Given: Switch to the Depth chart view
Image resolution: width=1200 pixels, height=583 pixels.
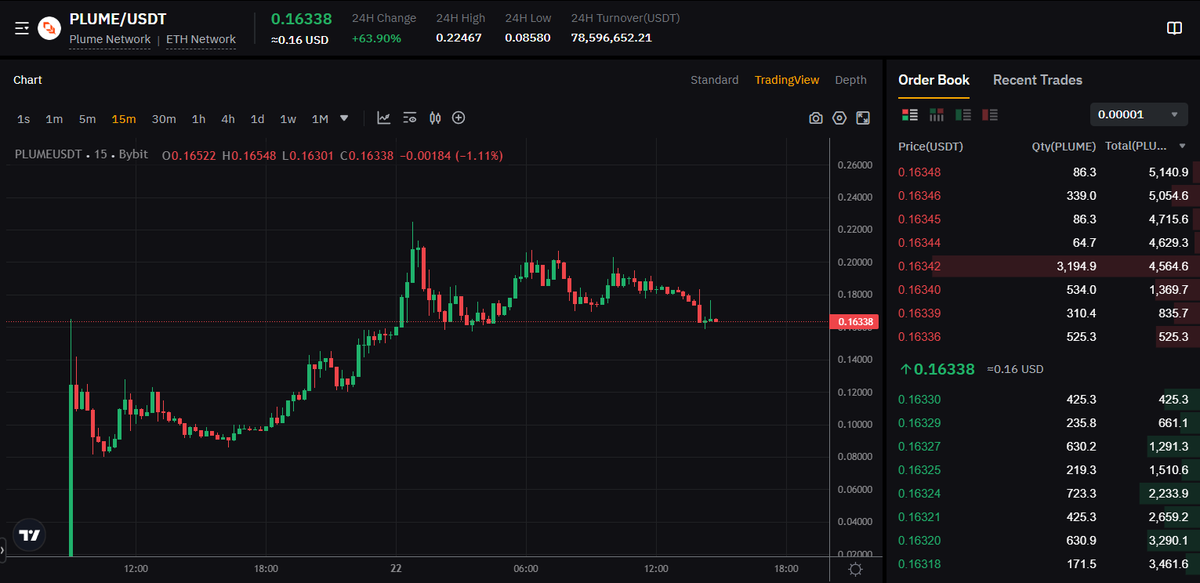Looking at the screenshot, I should point(851,80).
